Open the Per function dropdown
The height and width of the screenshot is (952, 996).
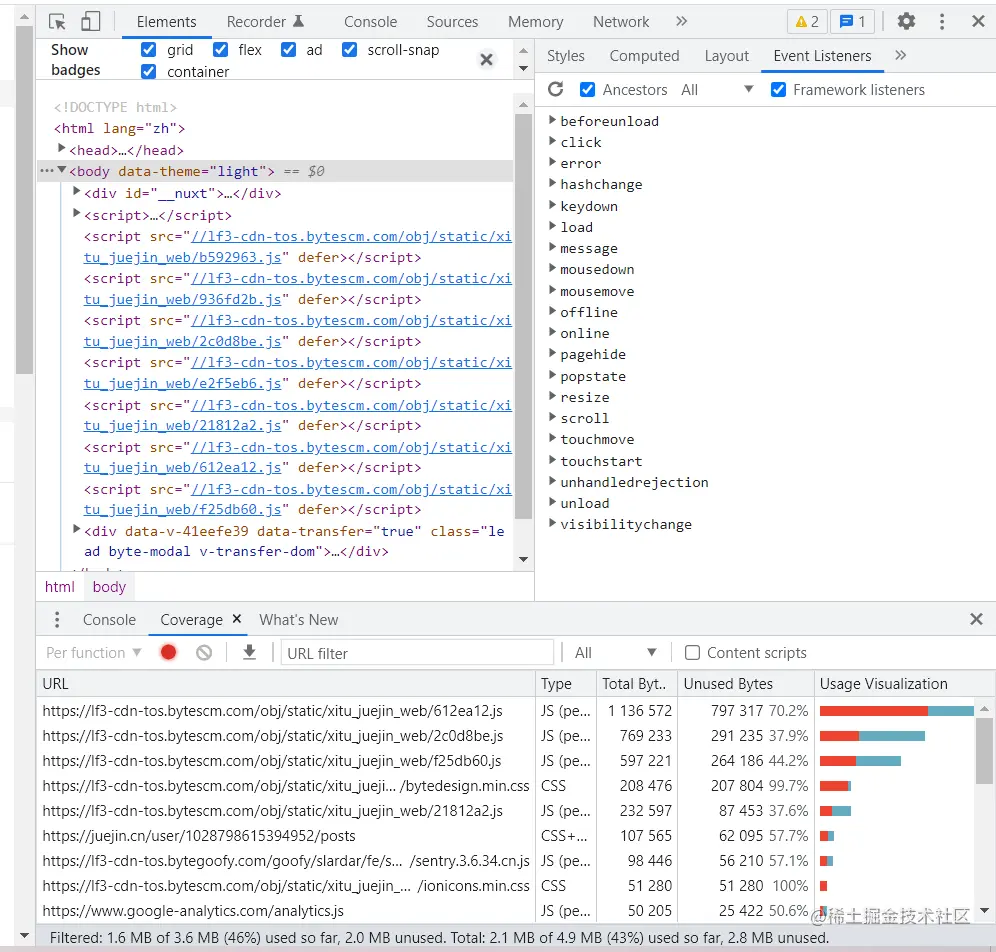(x=94, y=652)
